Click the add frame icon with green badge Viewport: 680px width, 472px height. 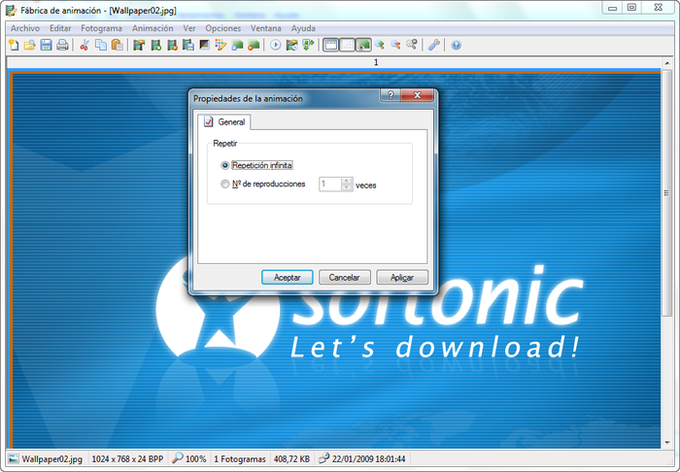point(156,45)
